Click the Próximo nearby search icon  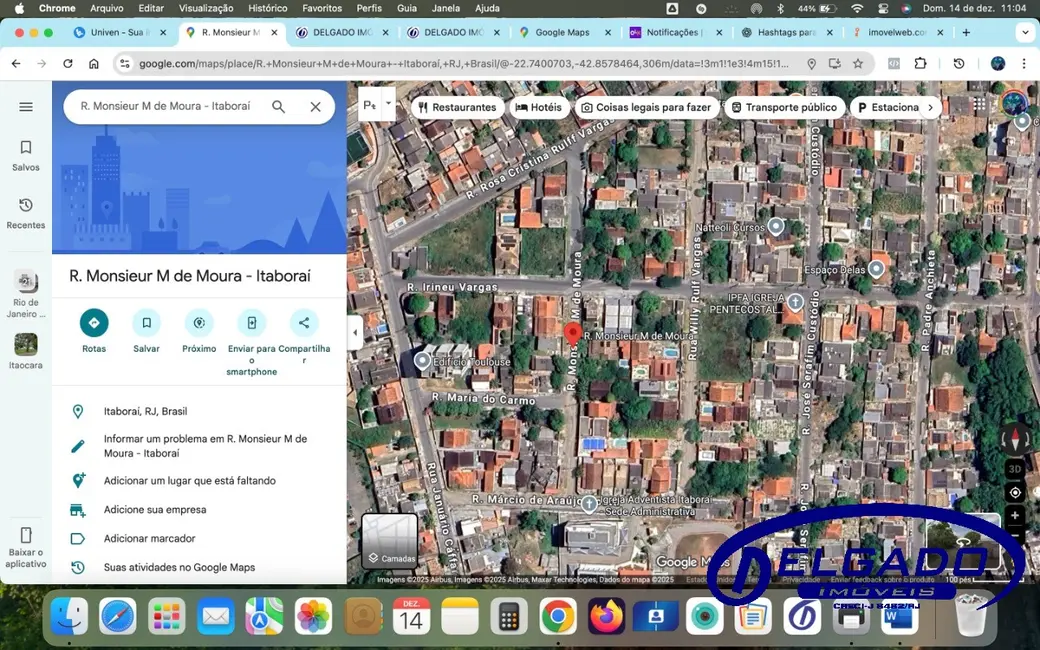click(x=199, y=323)
